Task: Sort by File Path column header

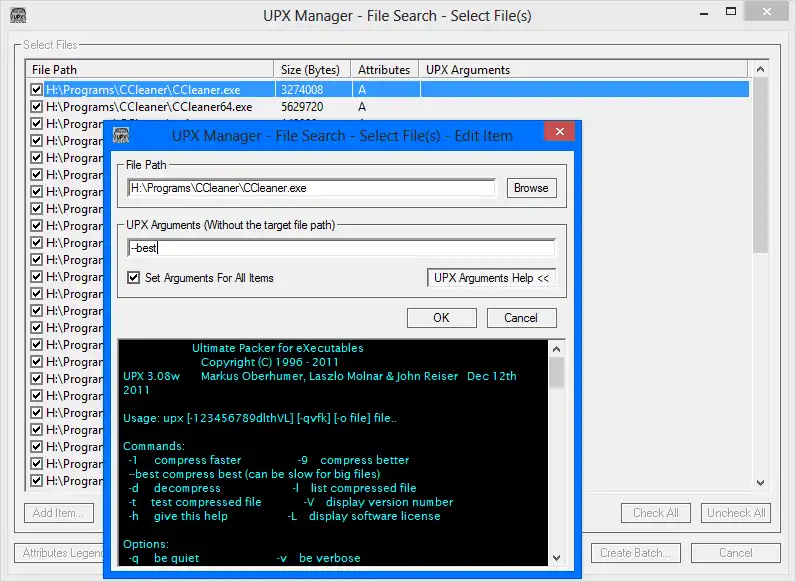Action: [150, 70]
